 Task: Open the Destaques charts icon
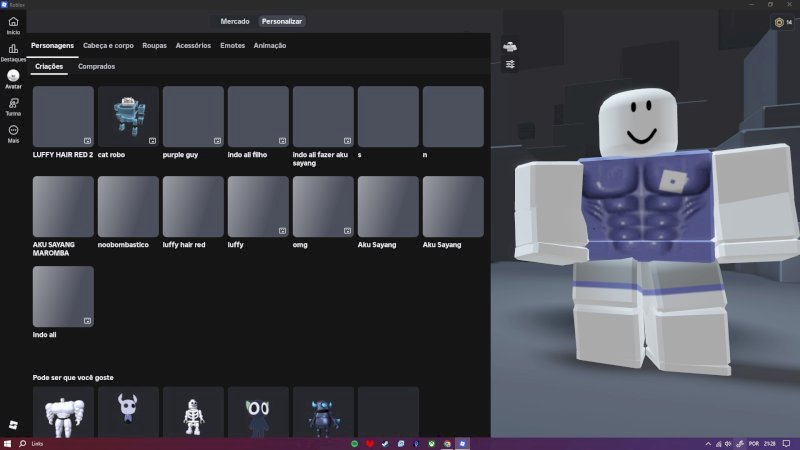tap(13, 49)
